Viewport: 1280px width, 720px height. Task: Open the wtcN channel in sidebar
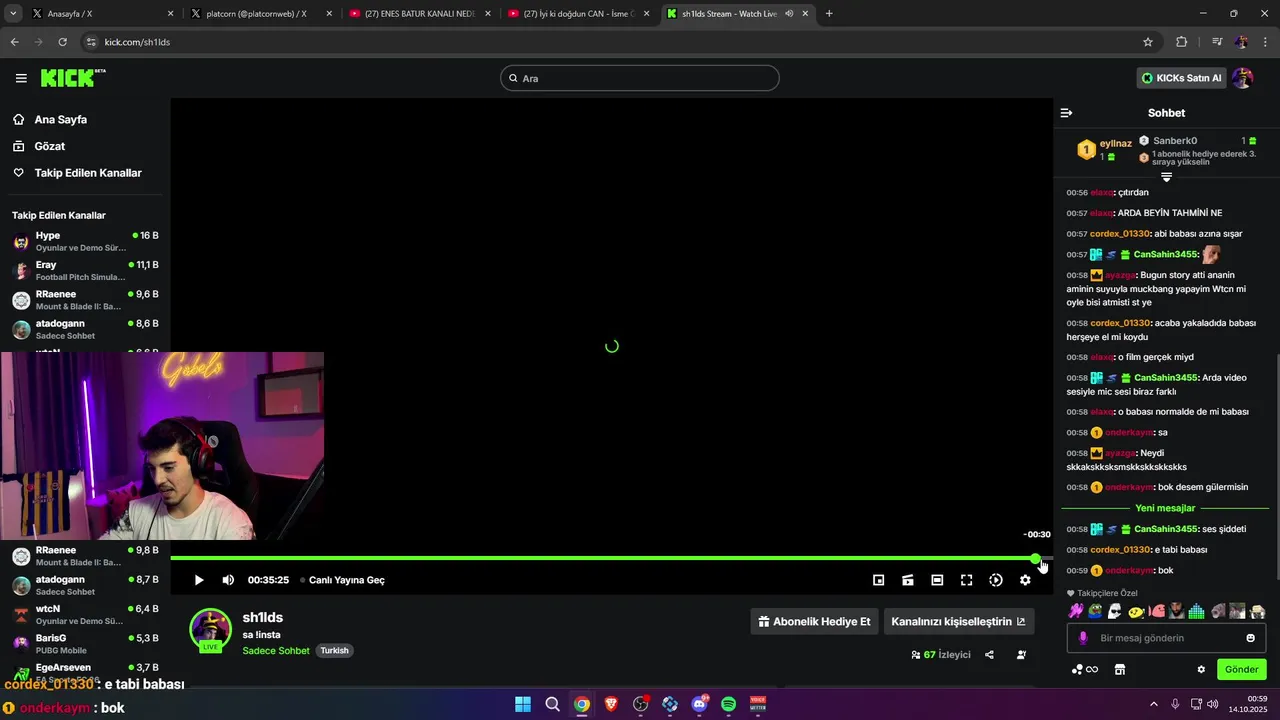pos(85,614)
